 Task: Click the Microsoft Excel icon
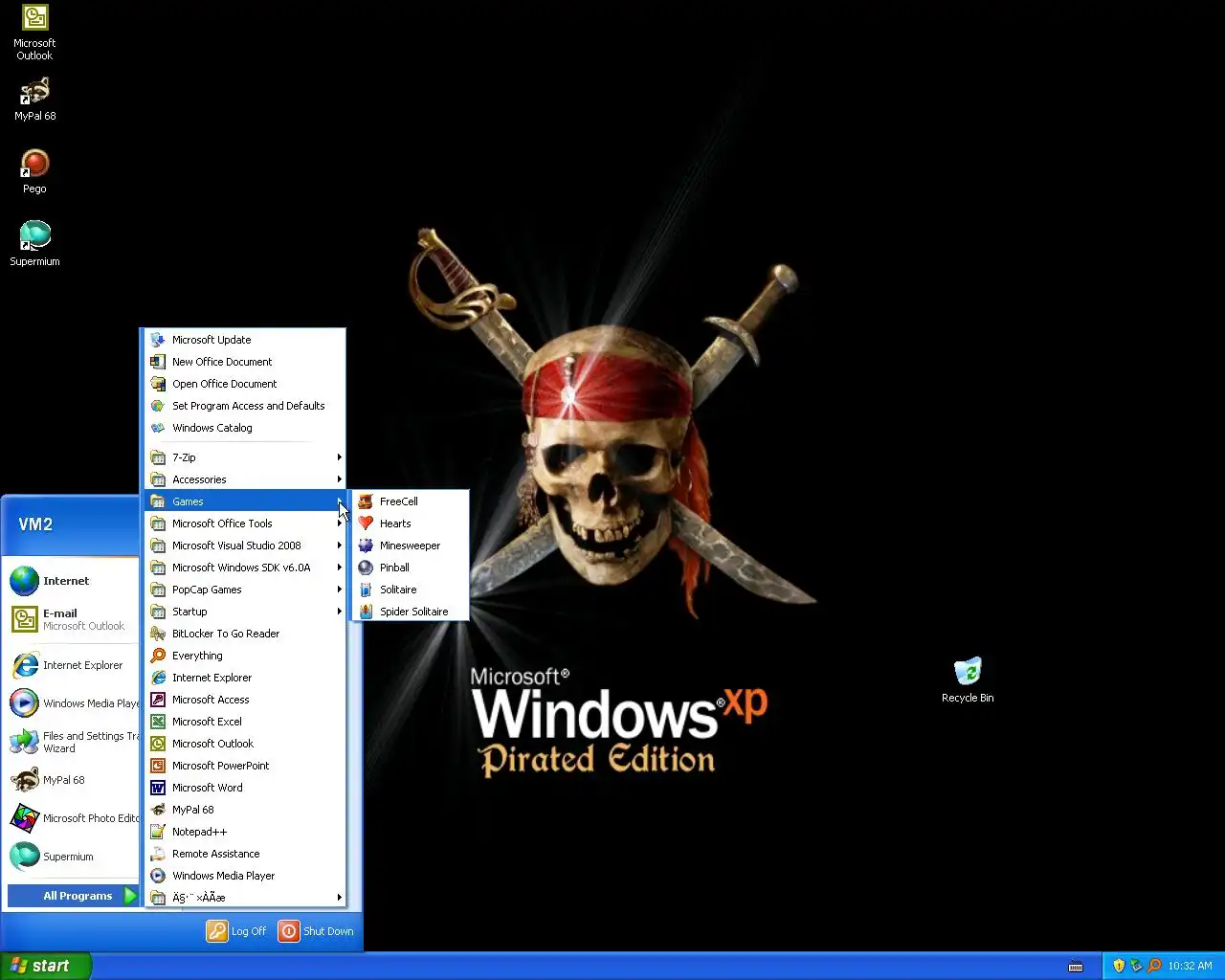point(158,722)
